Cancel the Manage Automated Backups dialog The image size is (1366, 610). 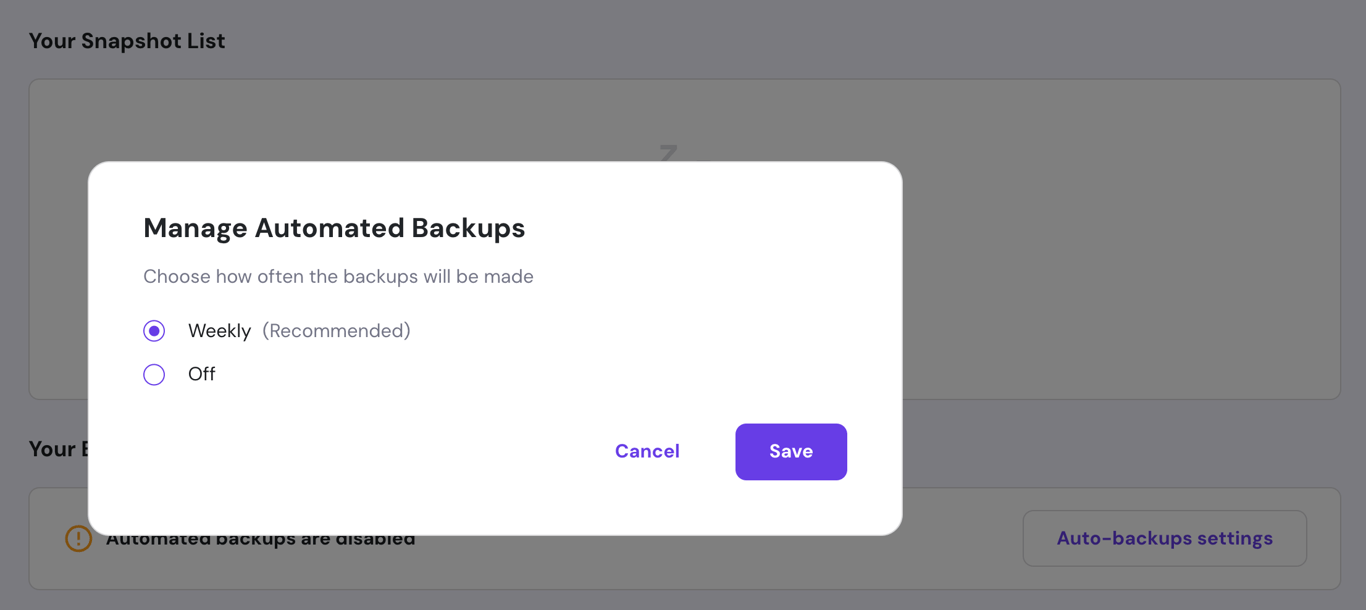(x=647, y=451)
